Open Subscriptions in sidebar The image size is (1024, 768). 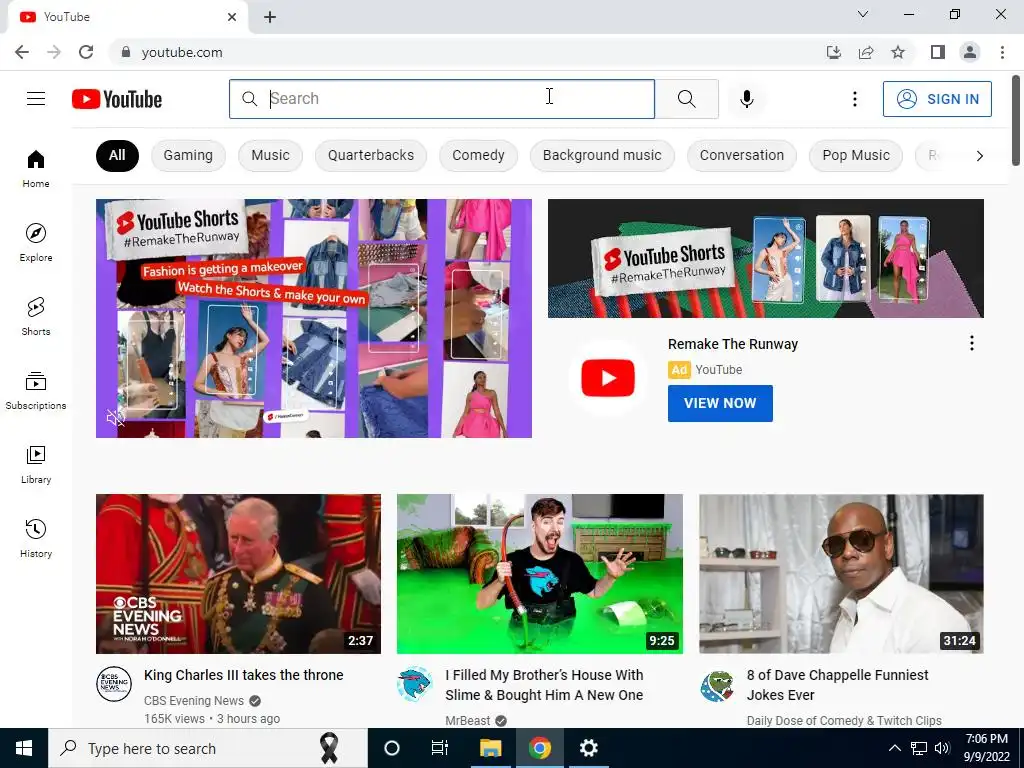pos(36,390)
